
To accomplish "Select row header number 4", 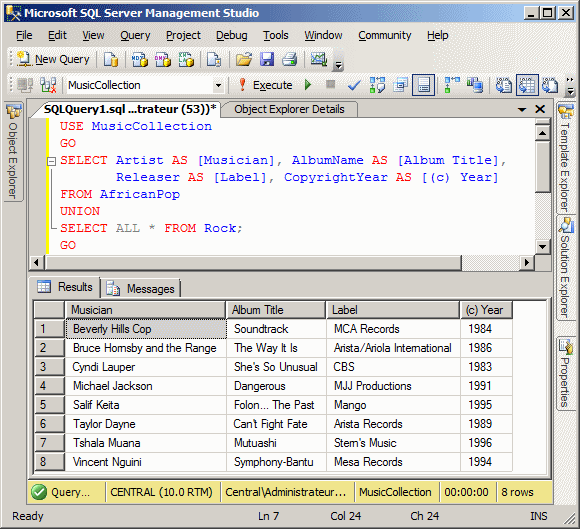I will pos(50,386).
